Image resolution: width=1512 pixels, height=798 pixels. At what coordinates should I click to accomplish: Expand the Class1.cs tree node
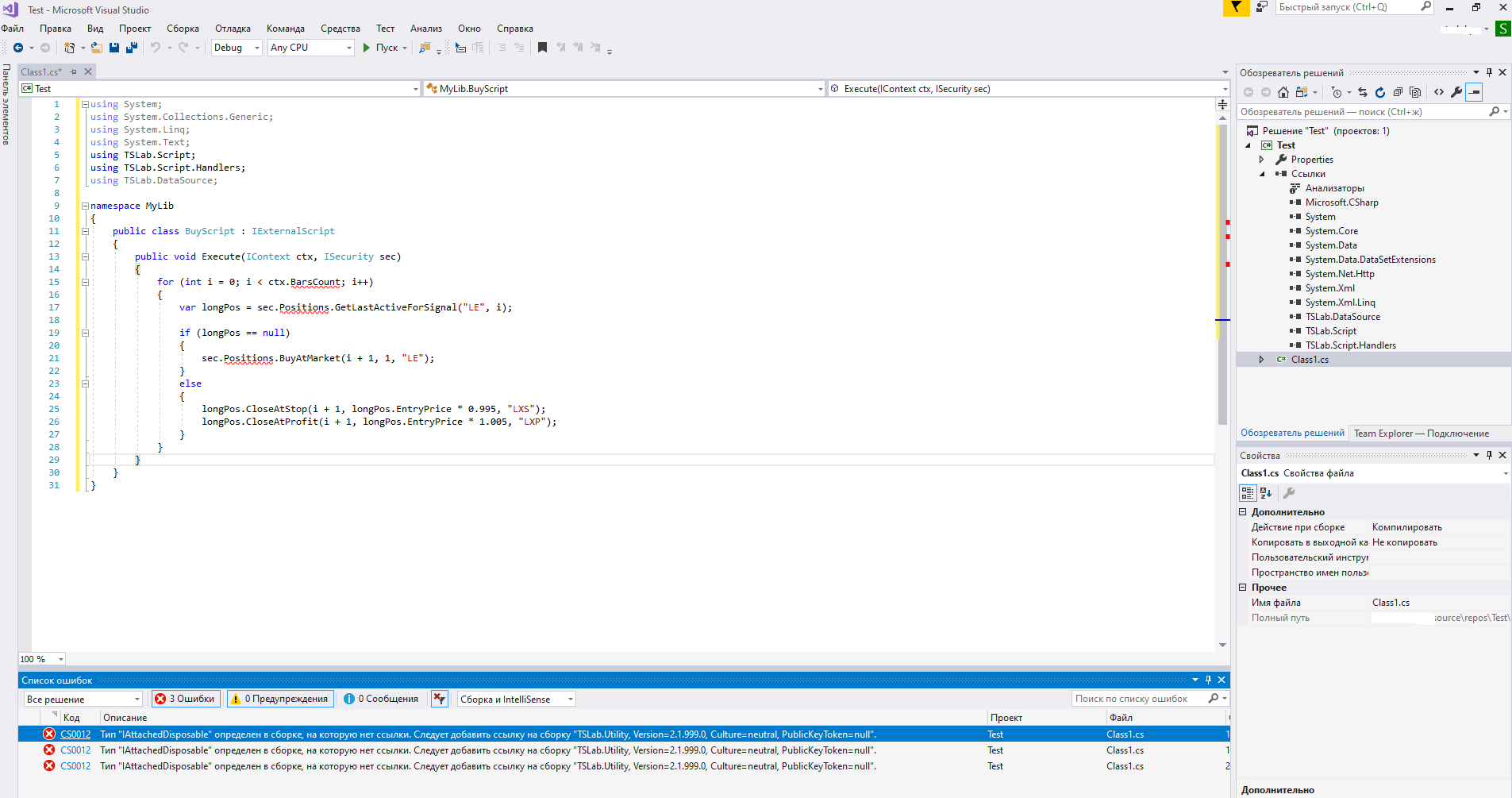(x=1261, y=360)
